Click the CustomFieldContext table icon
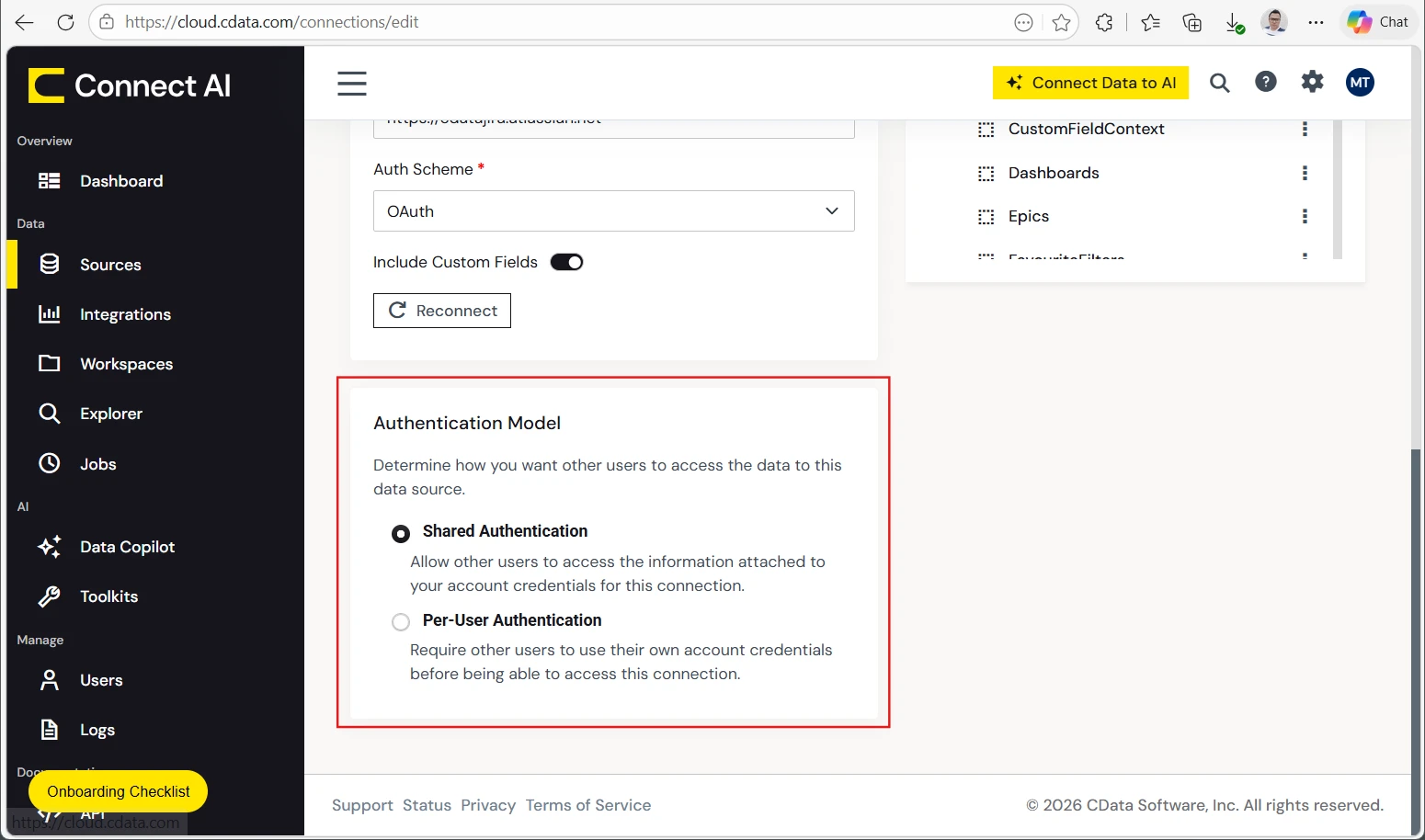Viewport: 1425px width, 840px height. click(986, 130)
